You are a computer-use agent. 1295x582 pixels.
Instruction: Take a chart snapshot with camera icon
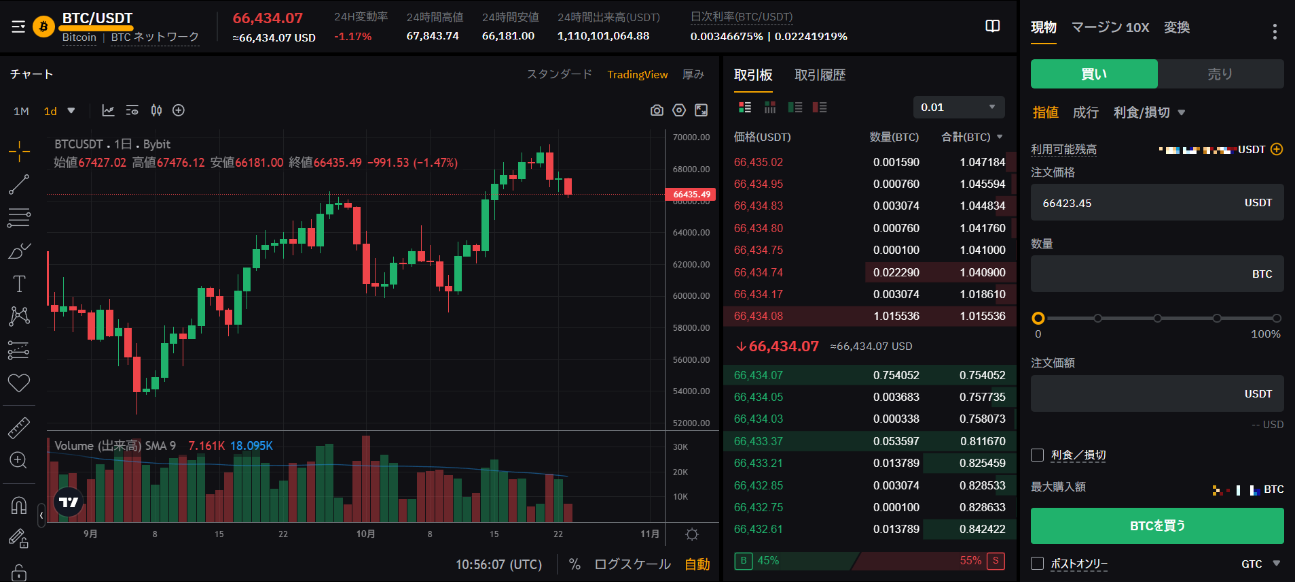(x=657, y=110)
